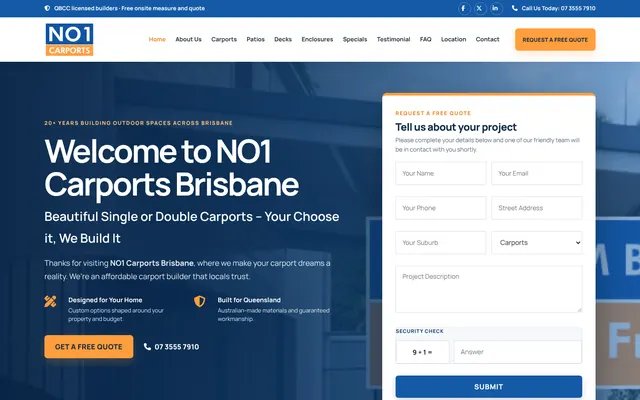
Task: Click the Beautiful Single or Double Carports subheading
Action: (191, 227)
